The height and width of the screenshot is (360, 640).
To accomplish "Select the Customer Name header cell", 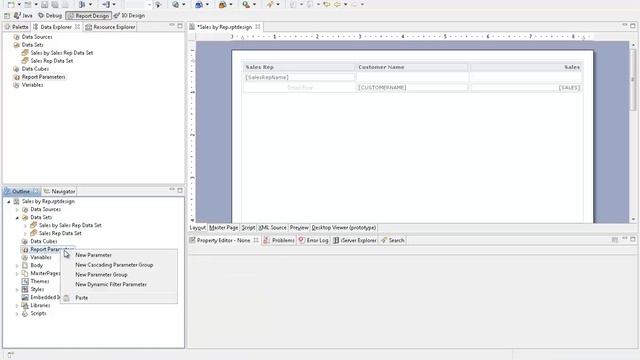I will pos(412,67).
